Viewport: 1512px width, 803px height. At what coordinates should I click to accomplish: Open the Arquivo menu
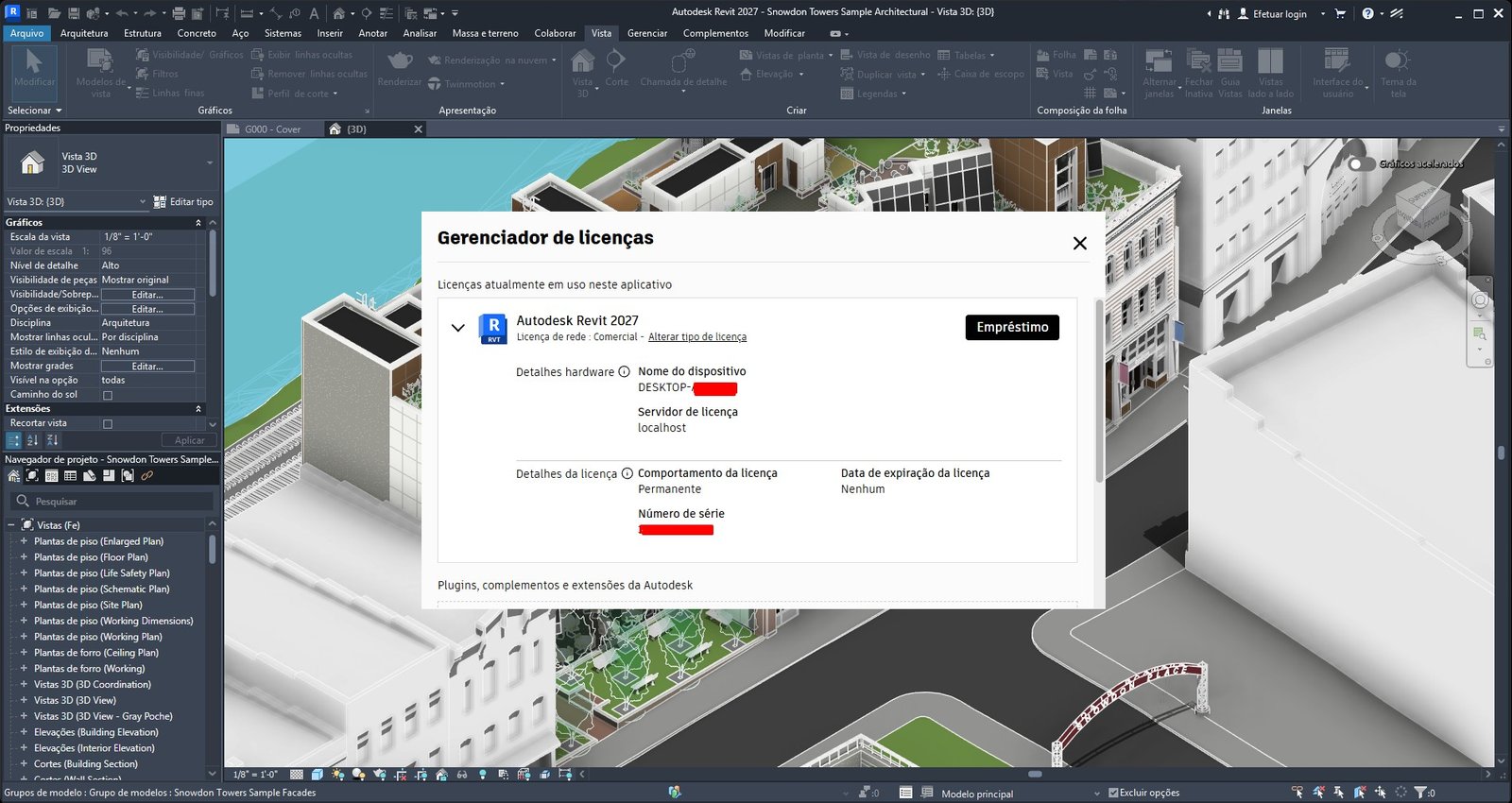(x=26, y=33)
